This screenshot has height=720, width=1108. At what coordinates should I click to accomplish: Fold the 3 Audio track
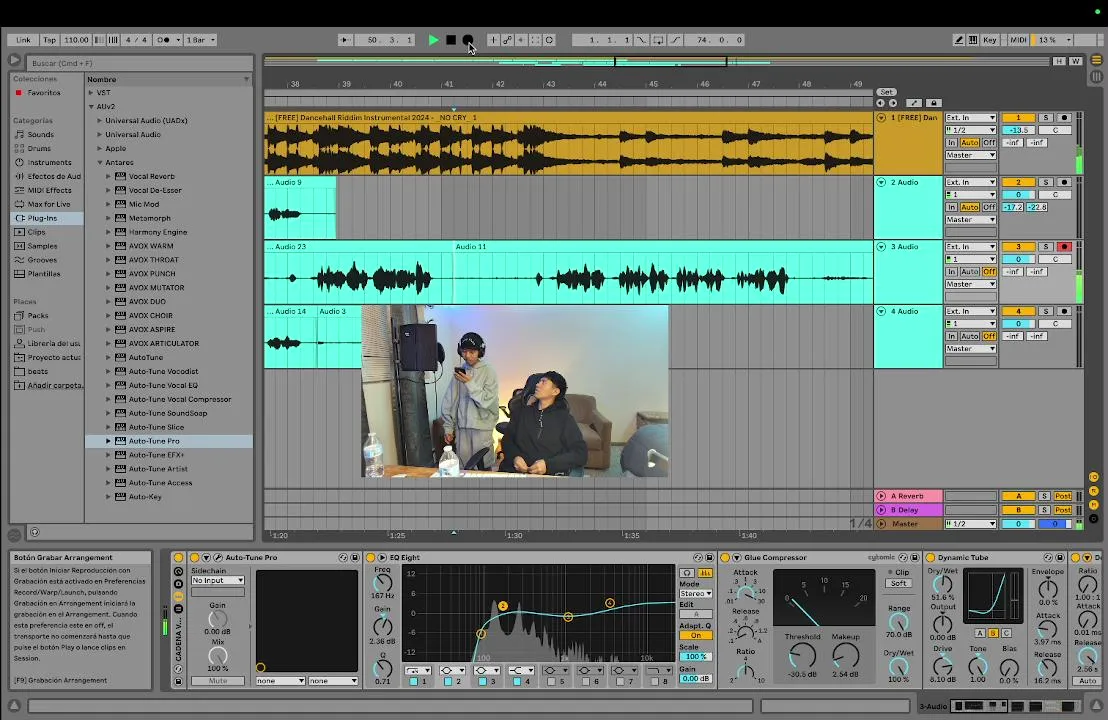881,247
